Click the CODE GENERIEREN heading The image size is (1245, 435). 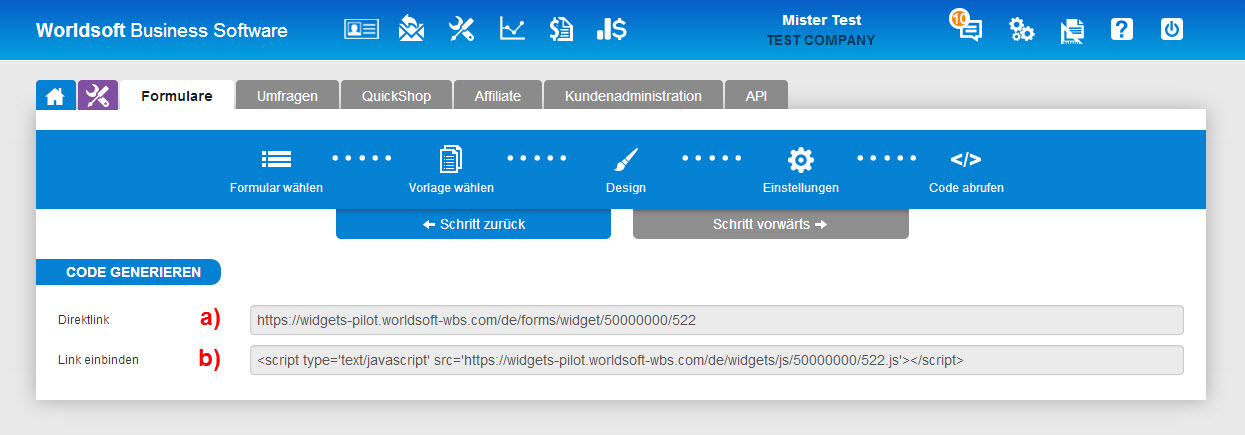tap(128, 272)
